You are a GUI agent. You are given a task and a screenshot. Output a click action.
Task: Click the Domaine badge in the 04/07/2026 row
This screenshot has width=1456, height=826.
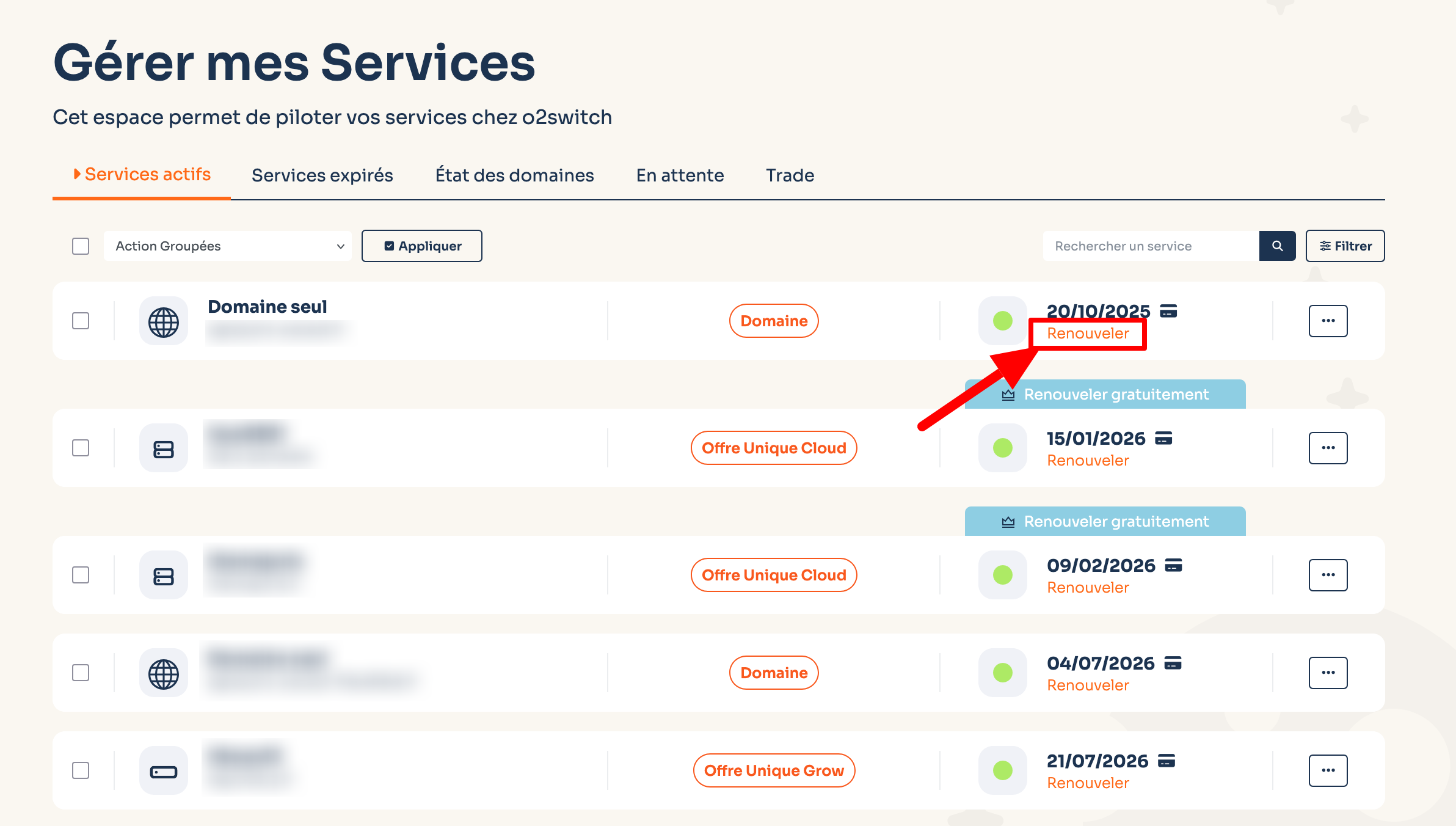coord(774,673)
